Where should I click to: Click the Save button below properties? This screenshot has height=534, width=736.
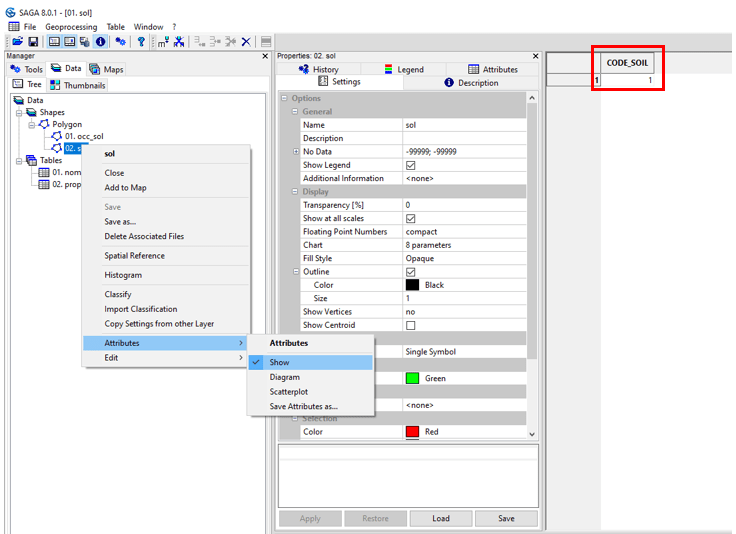tap(506, 518)
